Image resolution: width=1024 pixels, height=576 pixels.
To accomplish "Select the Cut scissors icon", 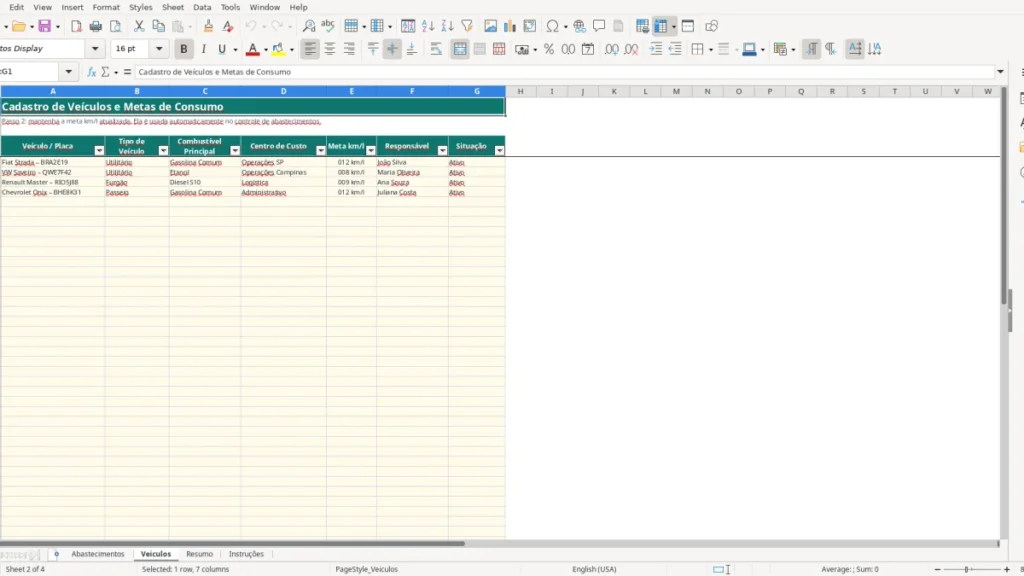I will tap(138, 26).
